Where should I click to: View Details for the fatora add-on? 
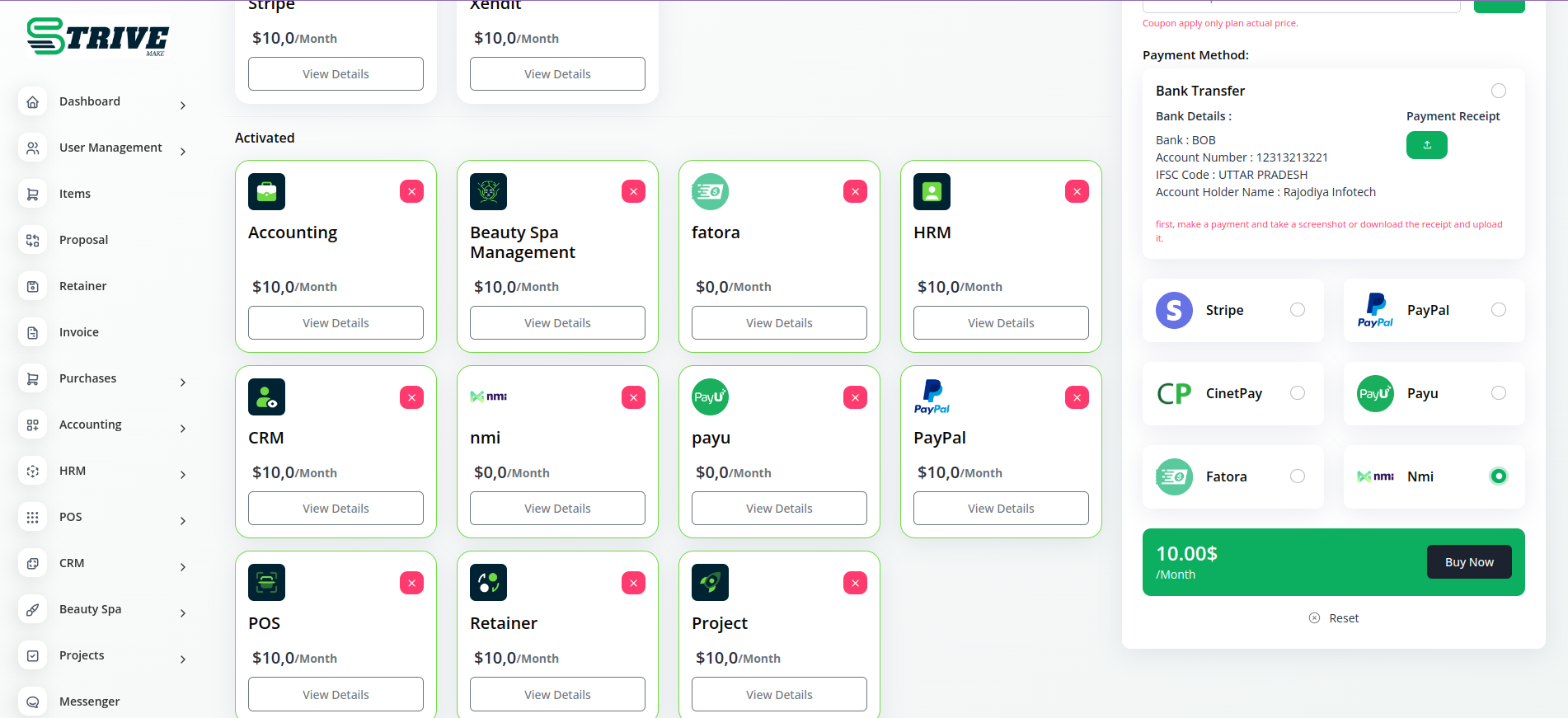click(778, 323)
